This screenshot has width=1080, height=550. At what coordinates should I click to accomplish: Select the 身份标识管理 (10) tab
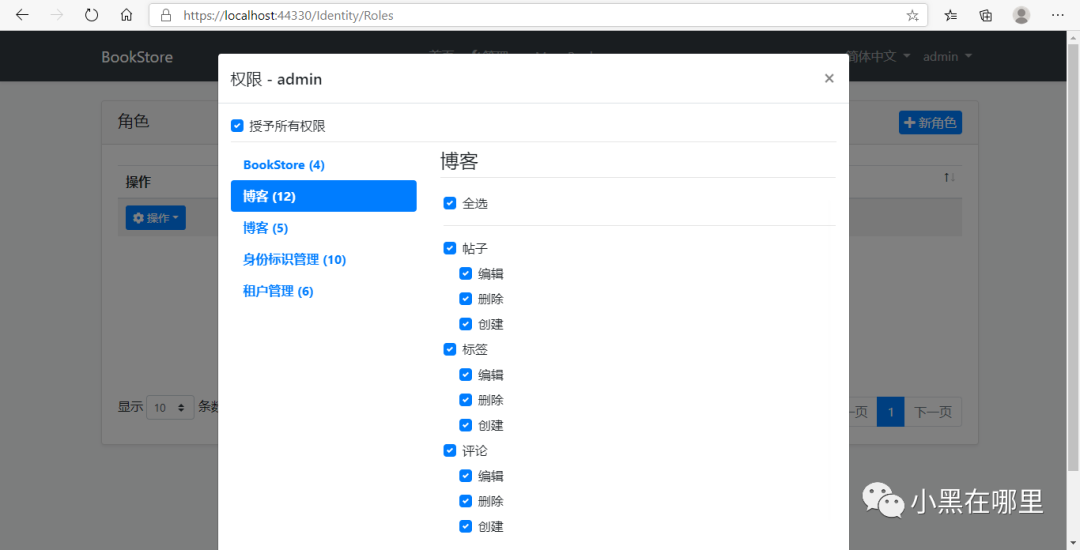[324, 260]
